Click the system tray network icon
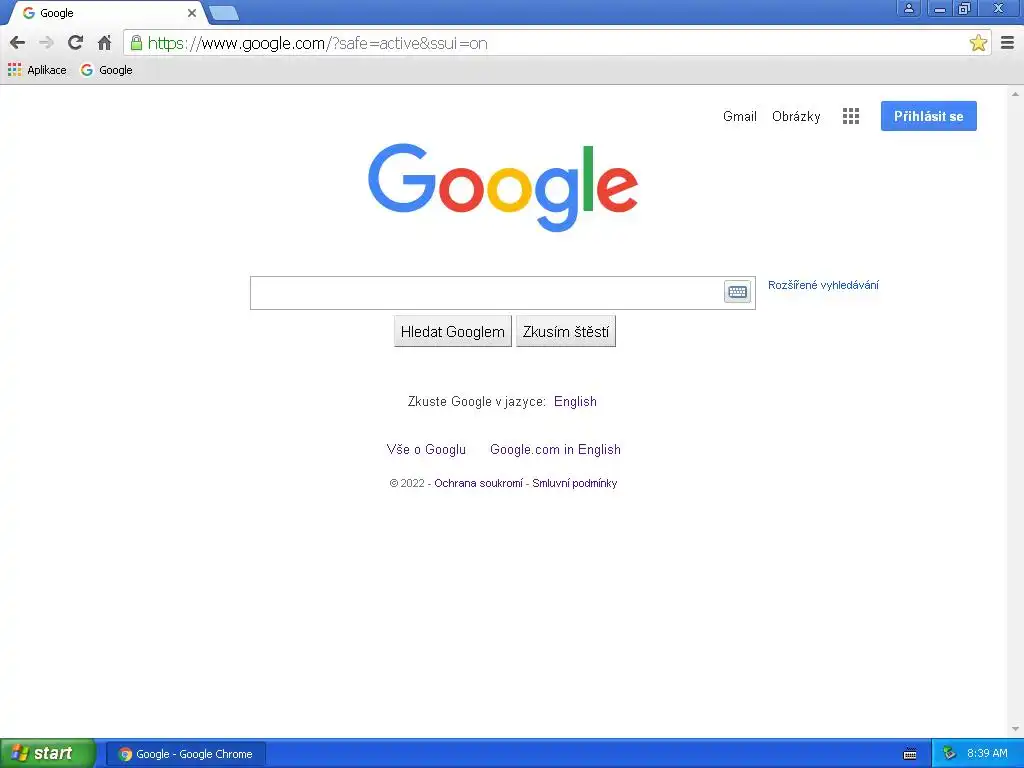 [x=950, y=753]
